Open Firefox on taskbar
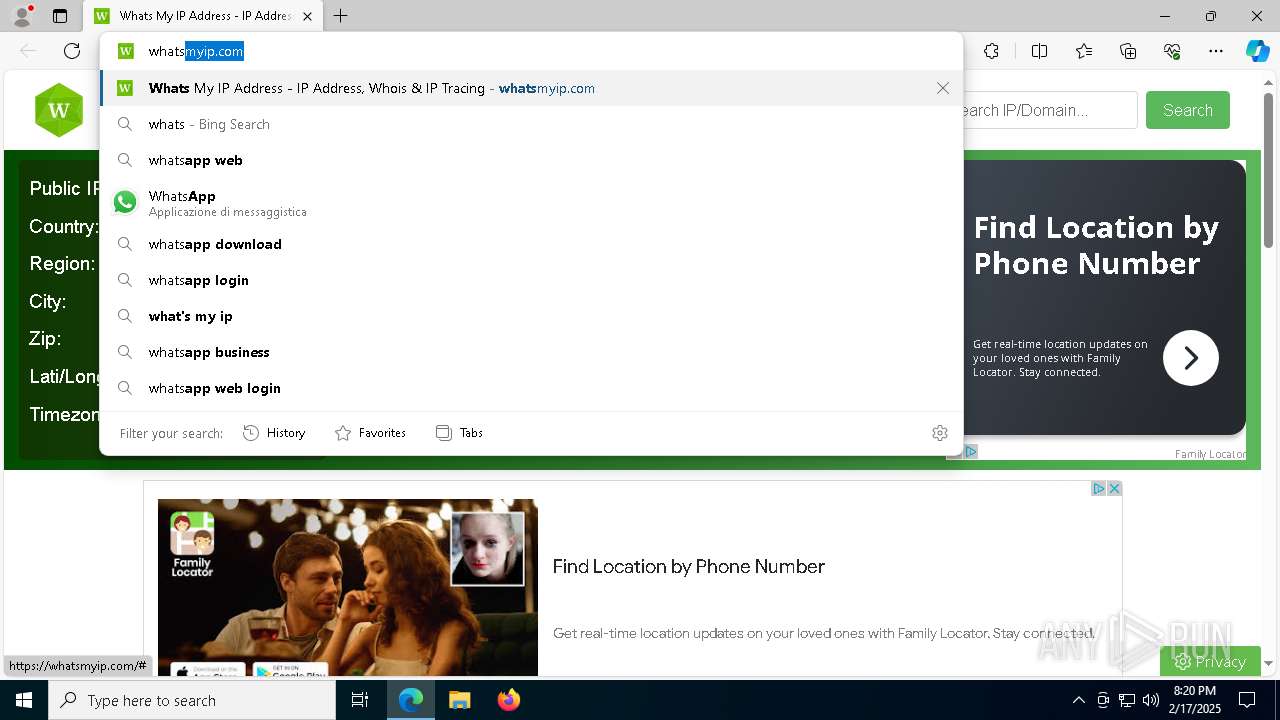The height and width of the screenshot is (720, 1280). [x=508, y=700]
